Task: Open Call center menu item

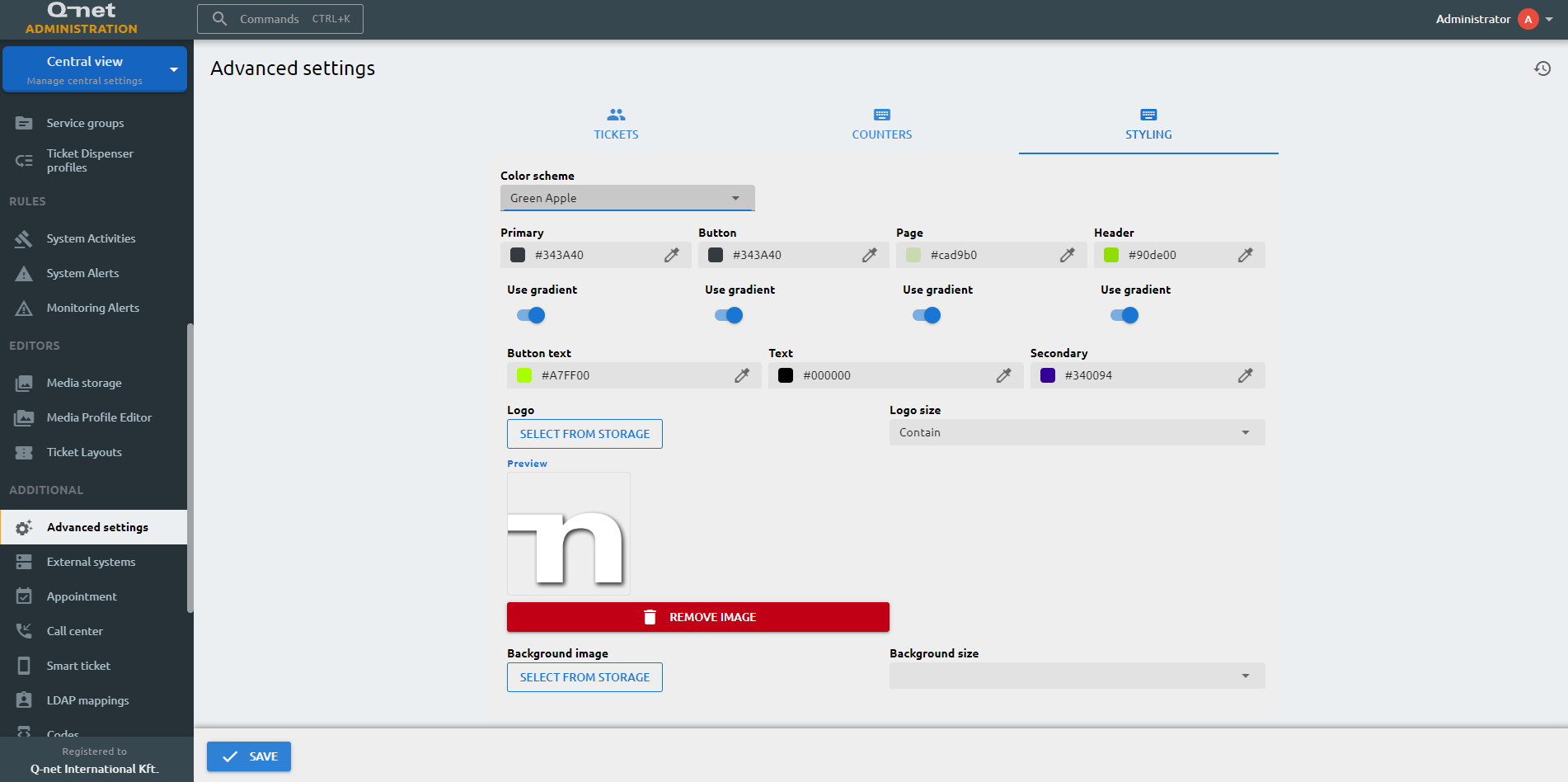Action: [94, 631]
